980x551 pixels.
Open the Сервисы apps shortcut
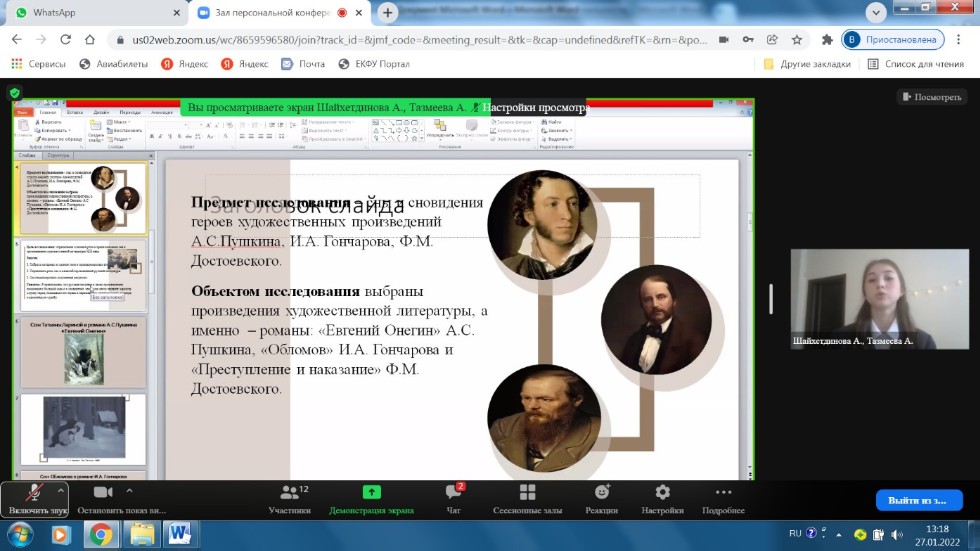[x=39, y=64]
